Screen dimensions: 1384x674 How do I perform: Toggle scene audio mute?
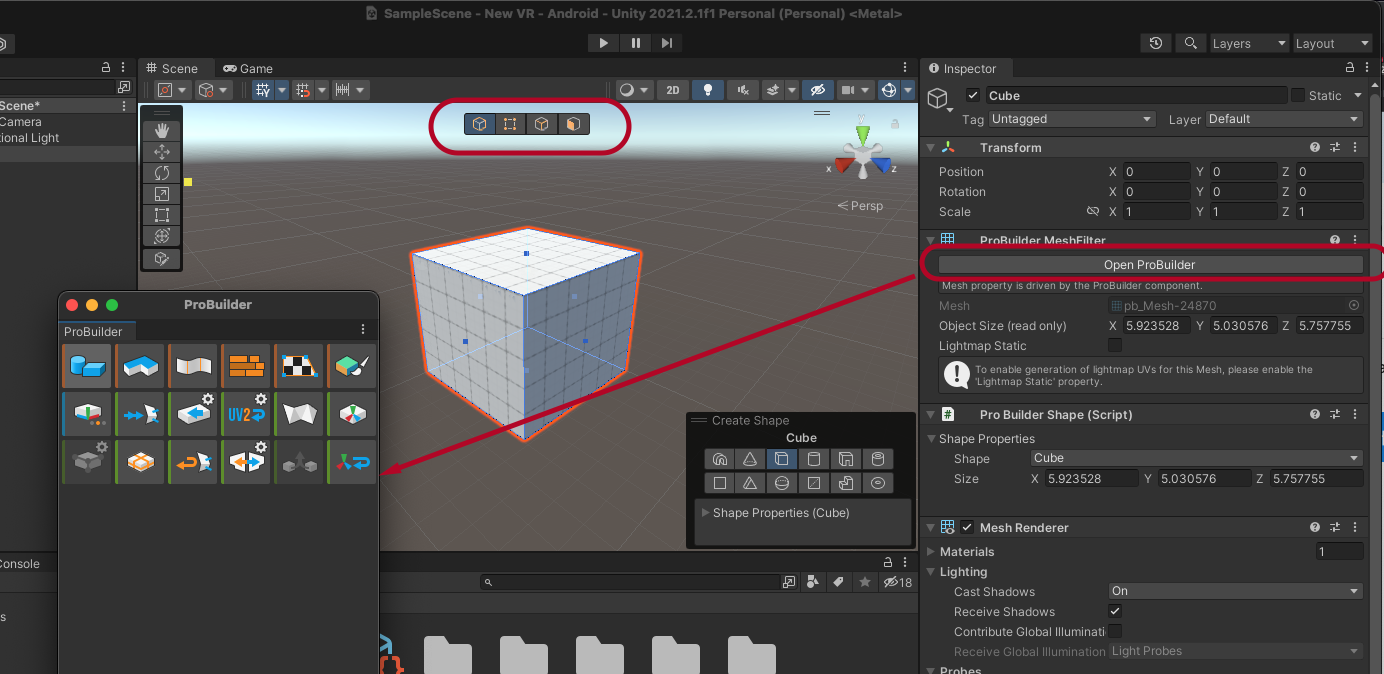point(742,90)
